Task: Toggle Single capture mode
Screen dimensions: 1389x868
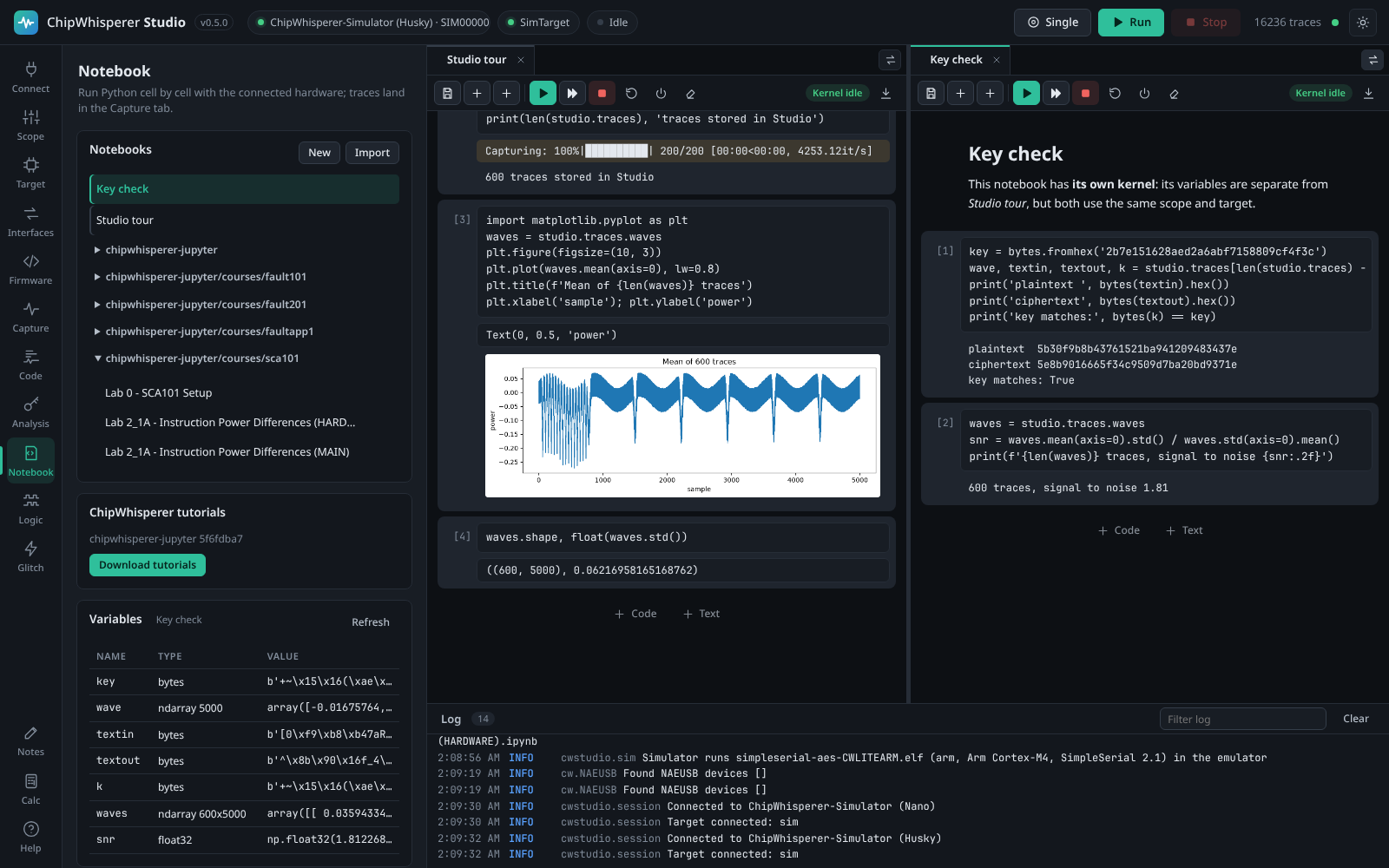Action: tap(1052, 23)
